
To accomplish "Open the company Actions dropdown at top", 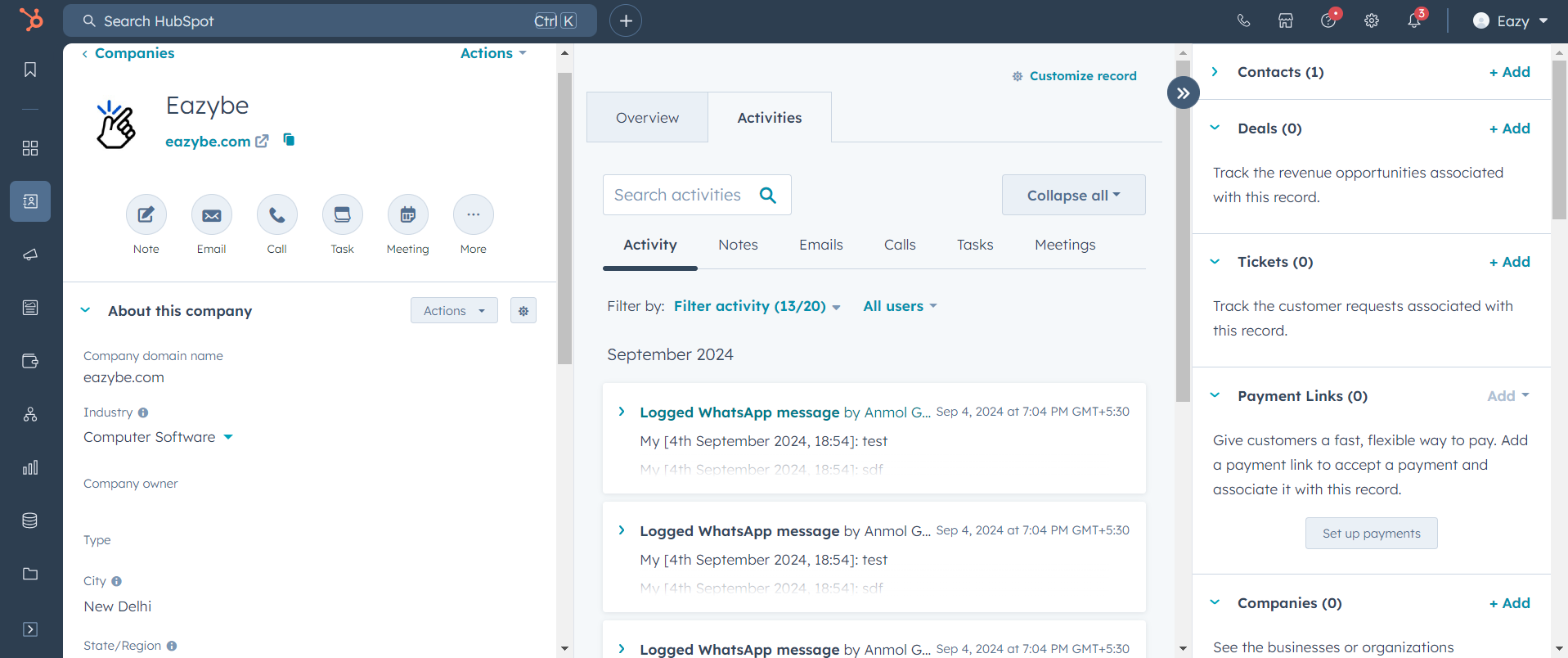I will pyautogui.click(x=493, y=53).
